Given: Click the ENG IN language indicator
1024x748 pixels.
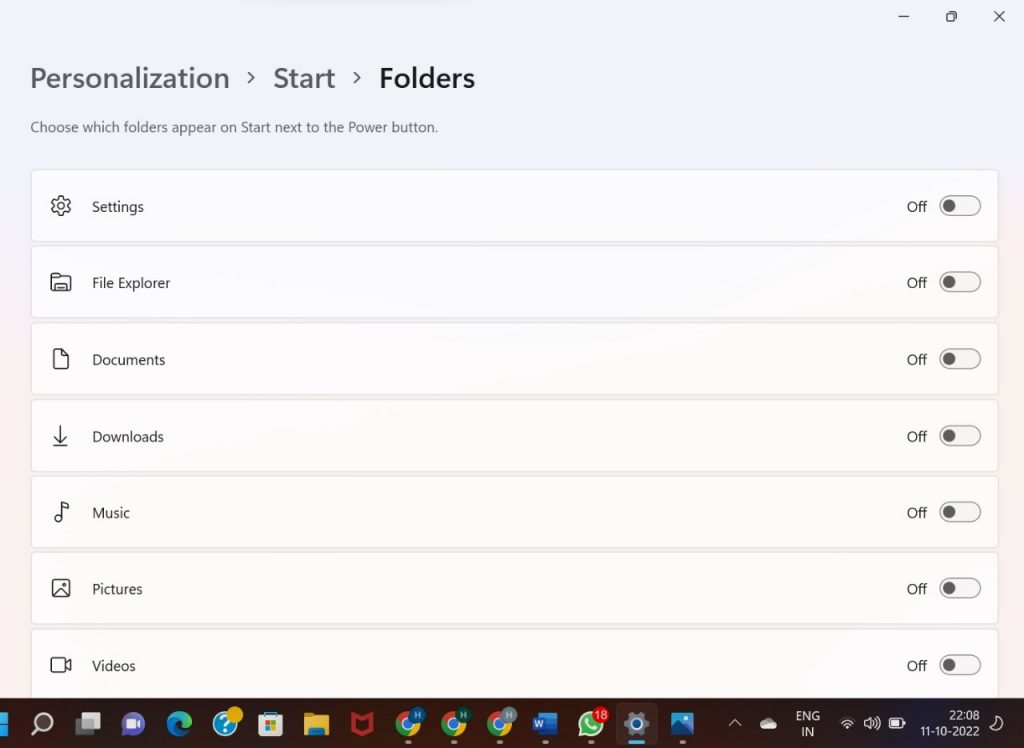Looking at the screenshot, I should (807, 723).
